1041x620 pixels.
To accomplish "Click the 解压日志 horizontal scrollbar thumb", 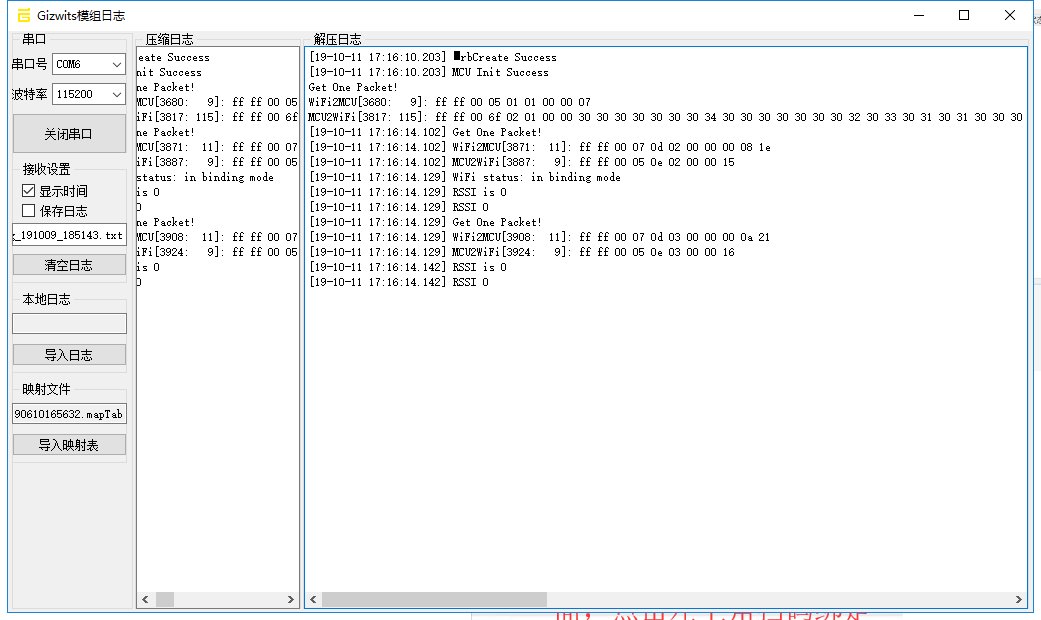I will click(x=434, y=599).
